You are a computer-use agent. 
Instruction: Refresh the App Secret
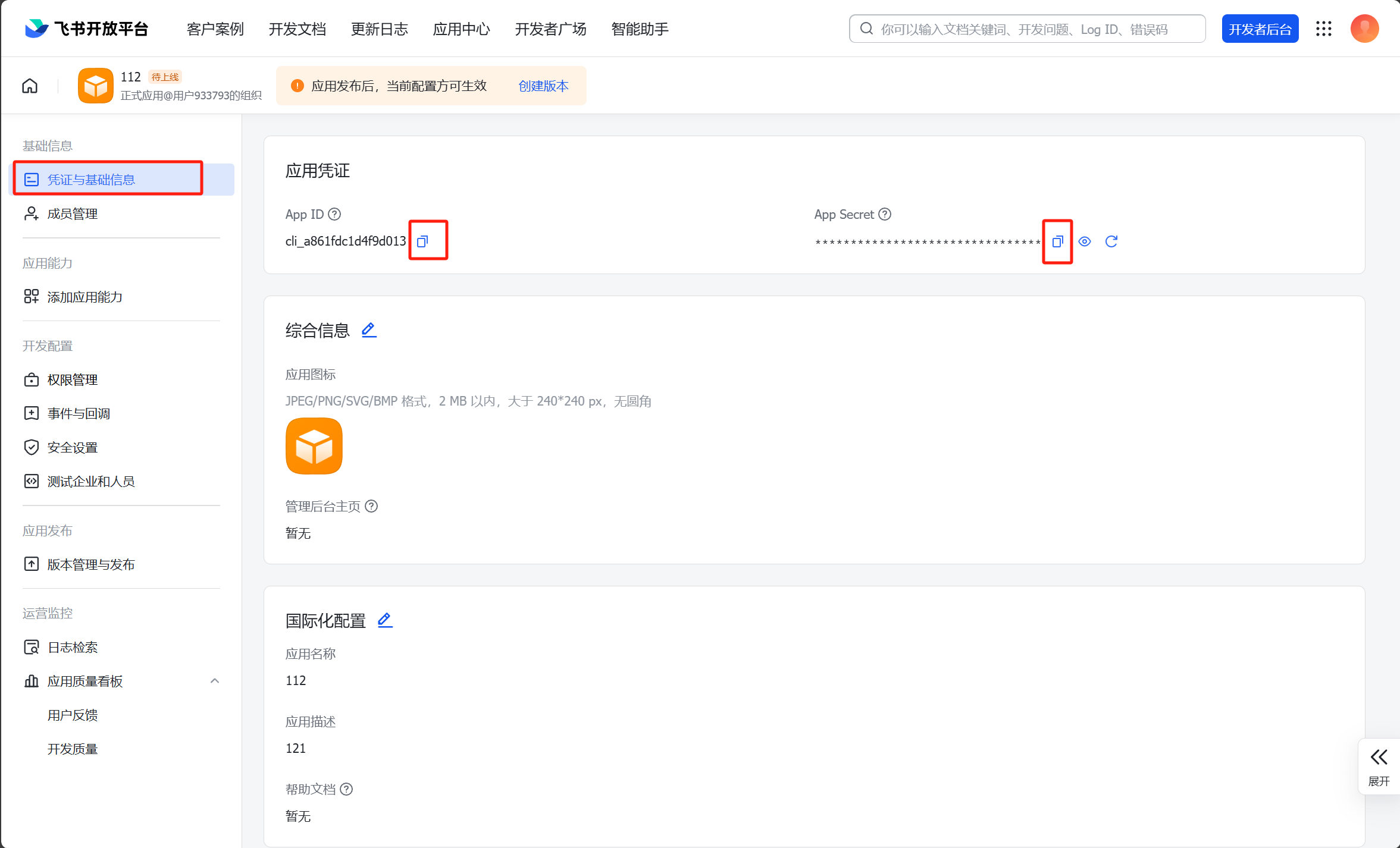[1111, 241]
